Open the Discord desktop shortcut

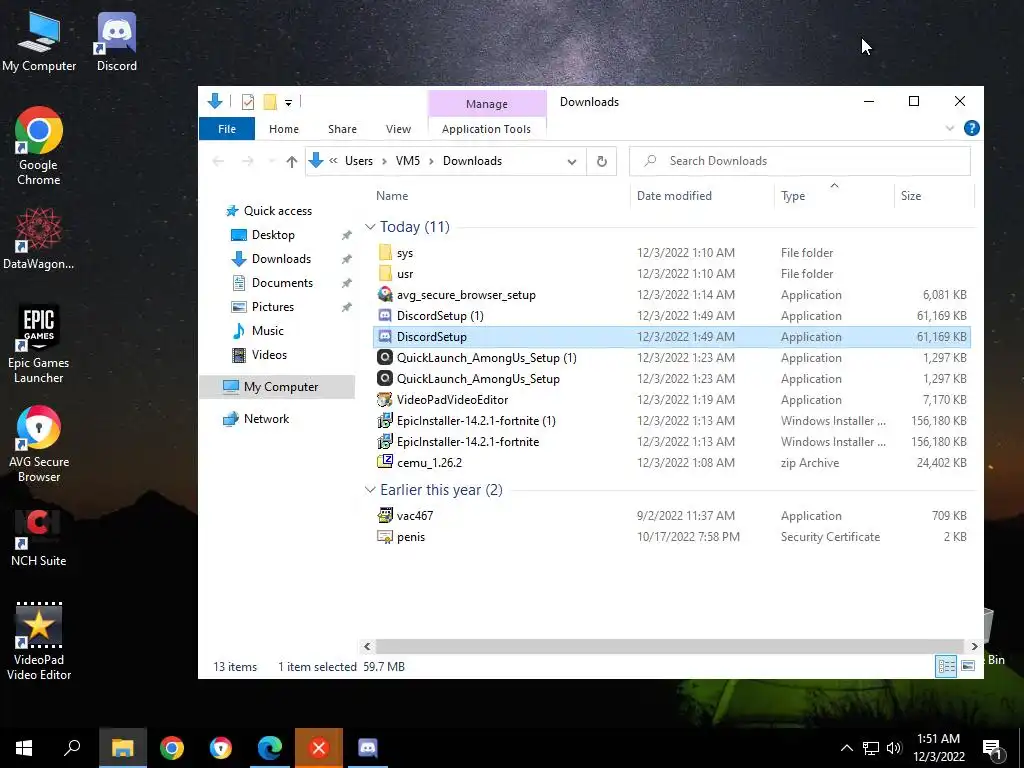(x=117, y=42)
